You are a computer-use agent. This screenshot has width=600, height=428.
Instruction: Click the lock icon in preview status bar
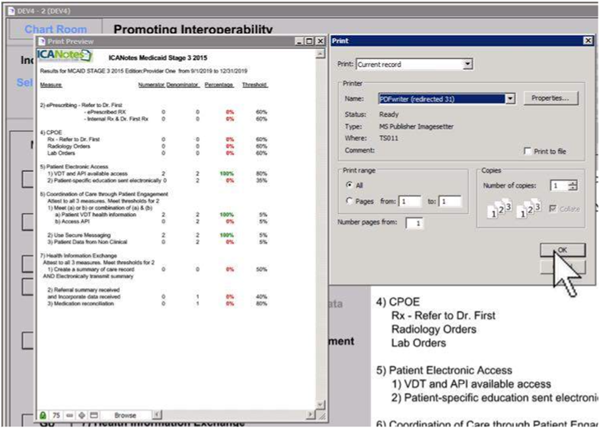tap(44, 414)
